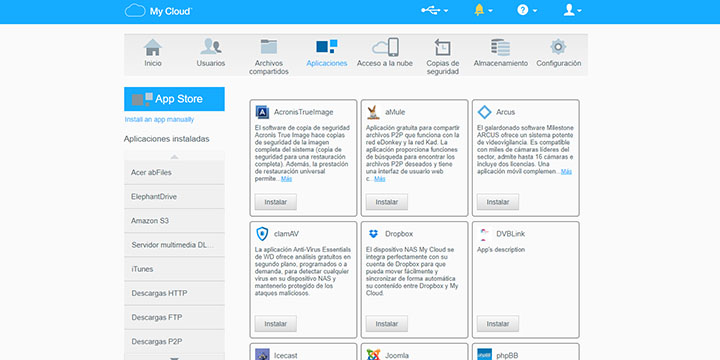Click the Arcus app icon
720x360 pixels.
(x=484, y=112)
